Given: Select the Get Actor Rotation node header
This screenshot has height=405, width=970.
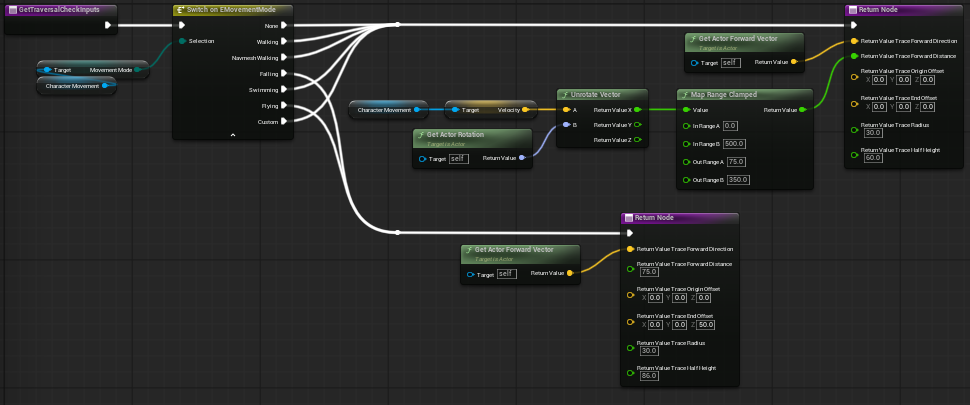Looking at the screenshot, I should click(x=472, y=137).
